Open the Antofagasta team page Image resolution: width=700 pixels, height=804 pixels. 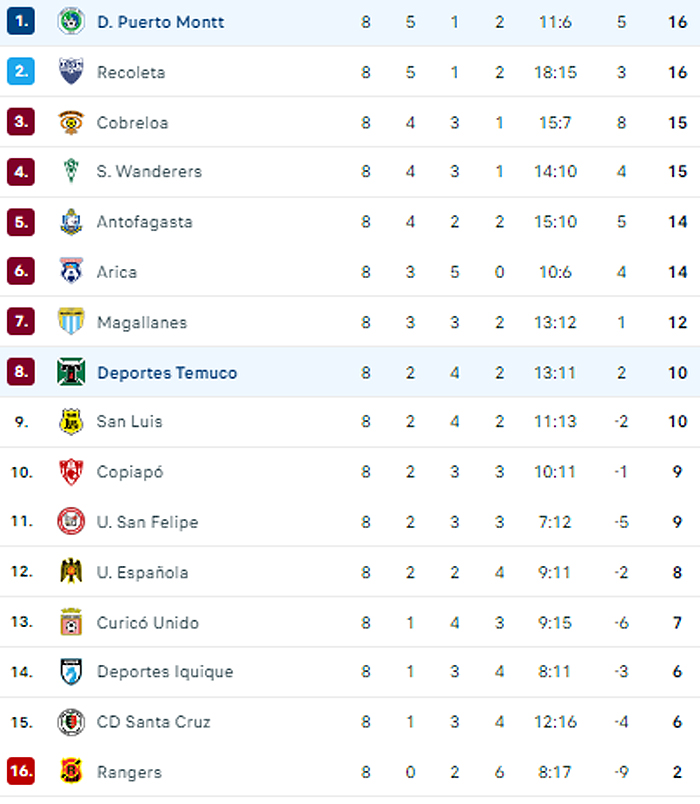tap(144, 222)
